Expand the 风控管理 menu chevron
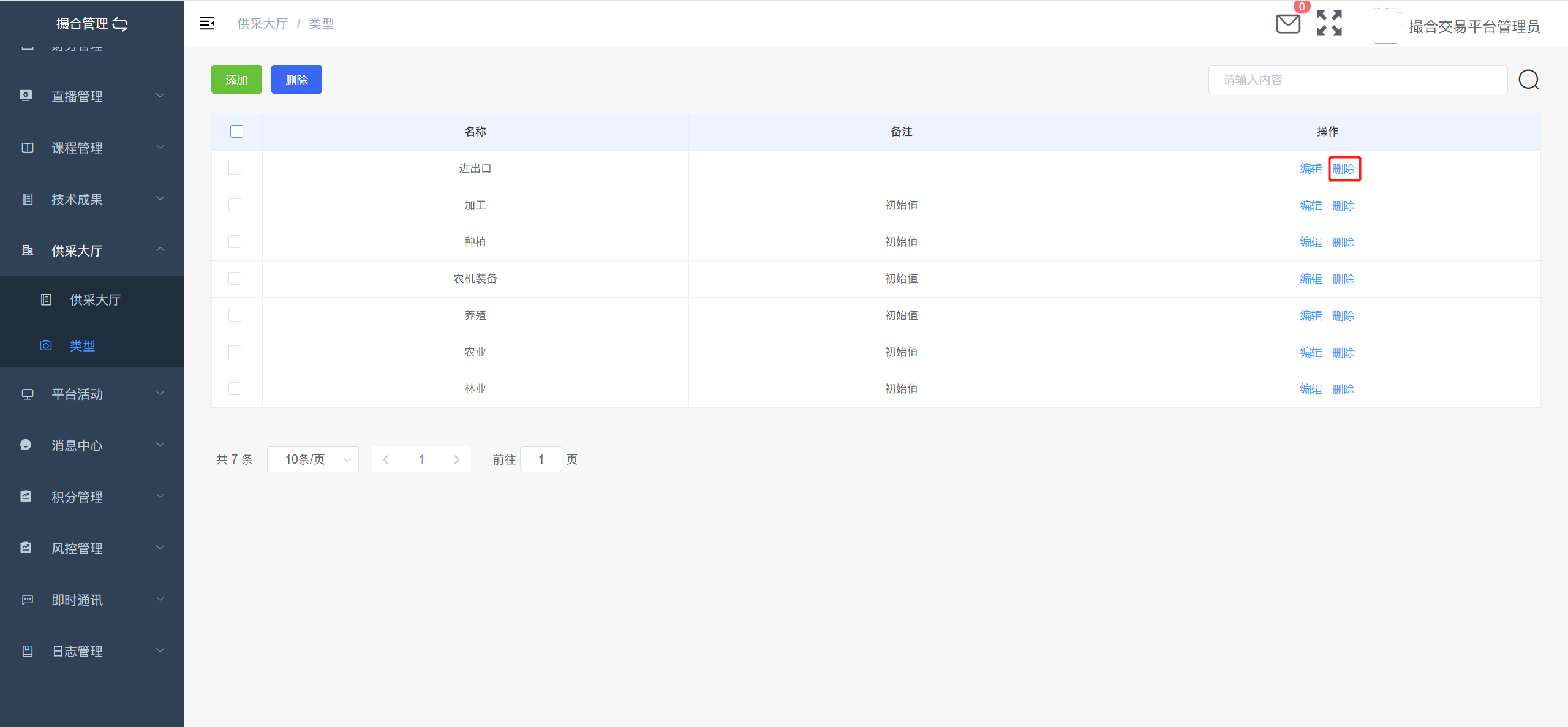Image resolution: width=1568 pixels, height=727 pixels. click(160, 548)
